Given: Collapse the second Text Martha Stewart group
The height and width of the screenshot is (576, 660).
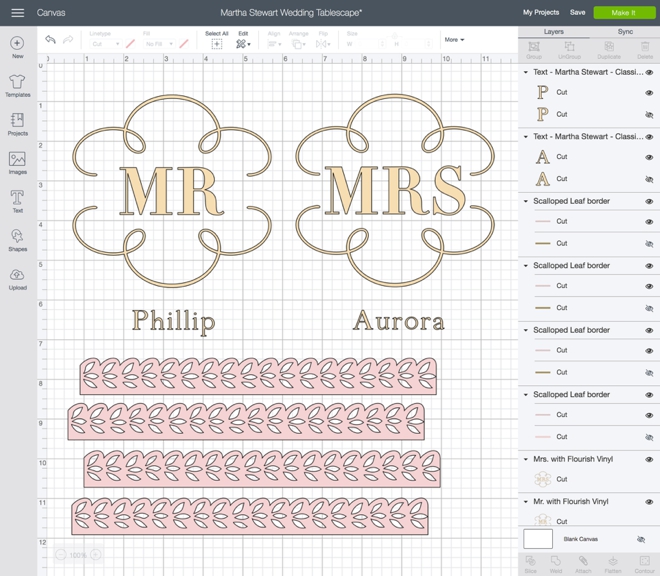Looking at the screenshot, I should [x=525, y=136].
